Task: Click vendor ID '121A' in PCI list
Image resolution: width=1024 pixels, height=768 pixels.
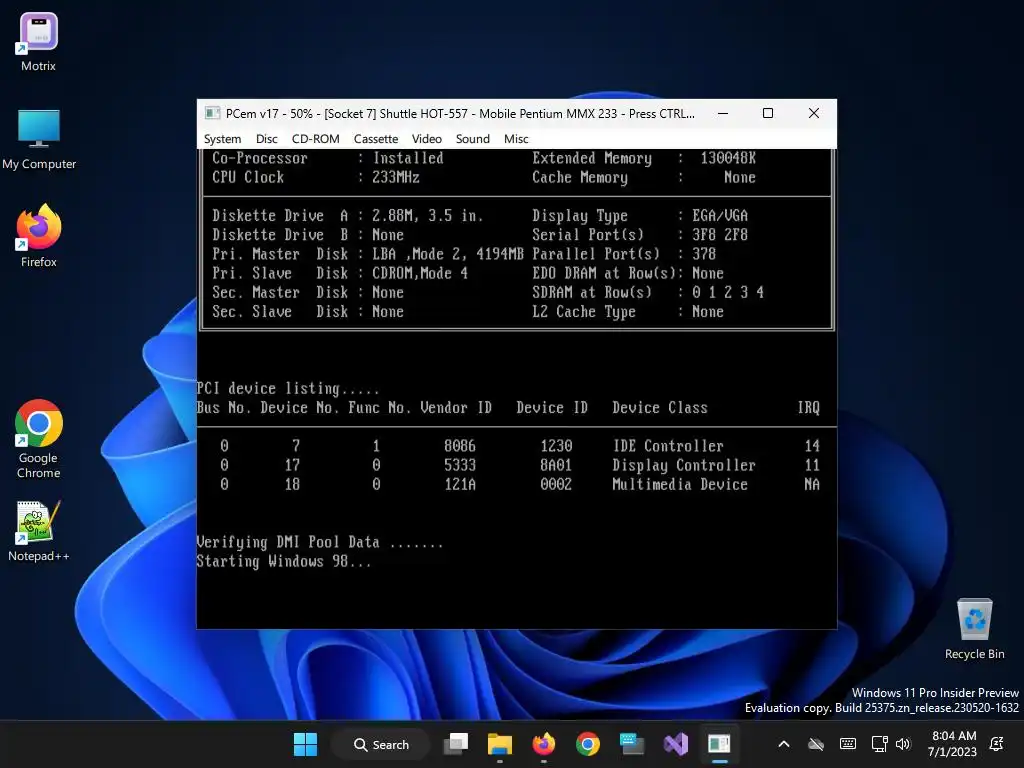Action: (460, 484)
